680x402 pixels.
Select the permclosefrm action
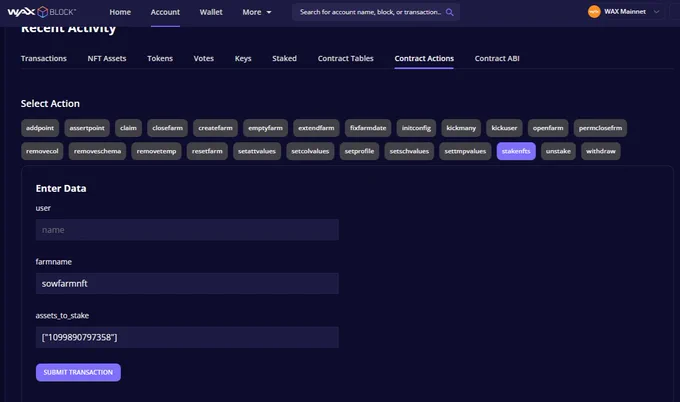(600, 128)
